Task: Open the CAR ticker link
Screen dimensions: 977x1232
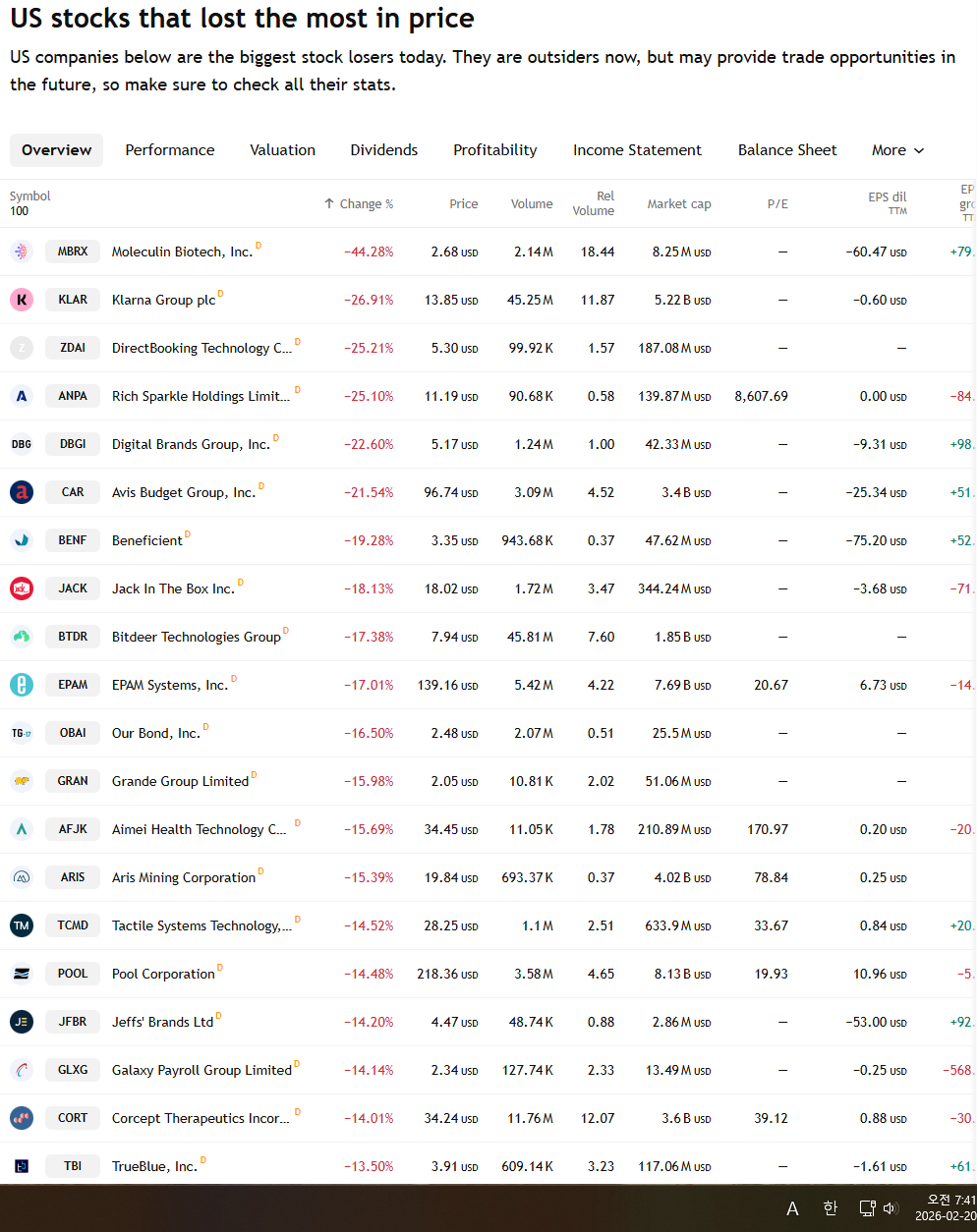Action: pyautogui.click(x=73, y=492)
